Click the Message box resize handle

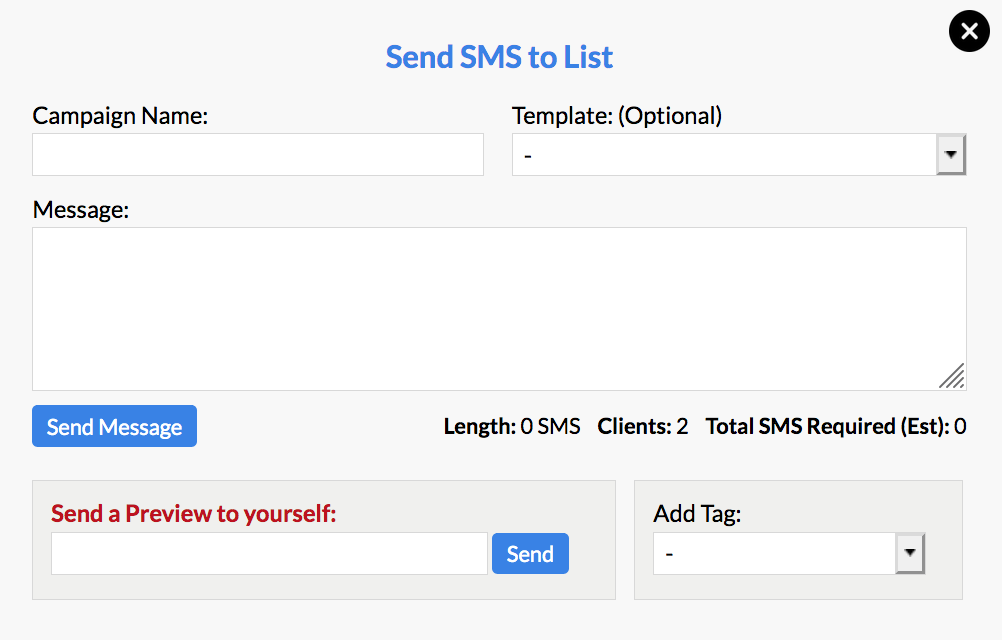pos(953,376)
